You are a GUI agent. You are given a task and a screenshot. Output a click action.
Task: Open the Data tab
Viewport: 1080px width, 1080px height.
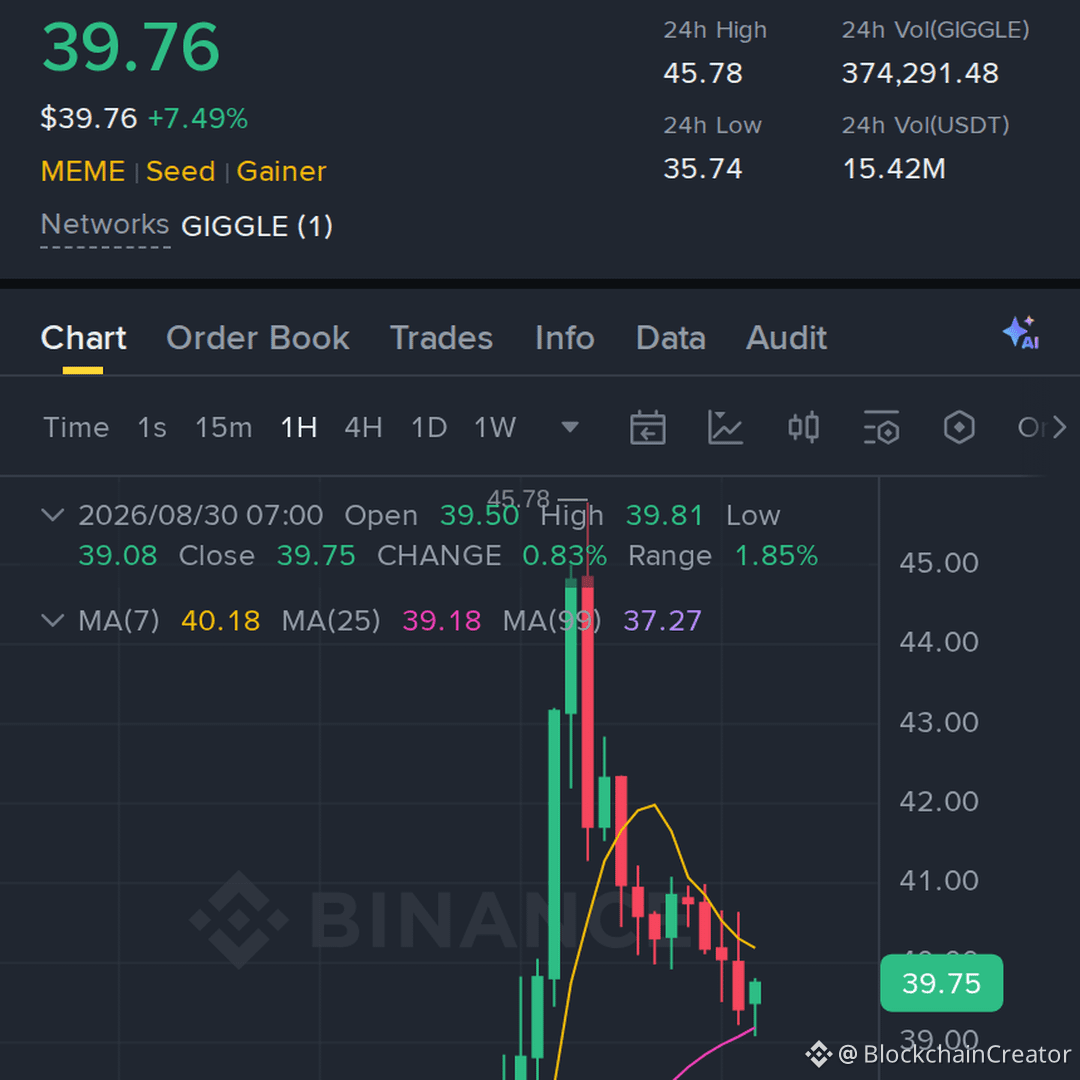pyautogui.click(x=671, y=338)
